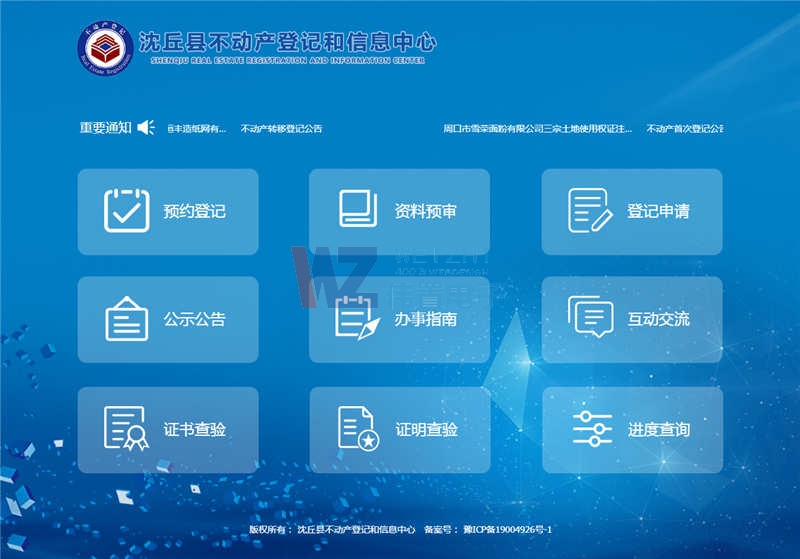Click the 证书查验 certificate ribbon icon
This screenshot has height=559, width=800.
tap(127, 429)
